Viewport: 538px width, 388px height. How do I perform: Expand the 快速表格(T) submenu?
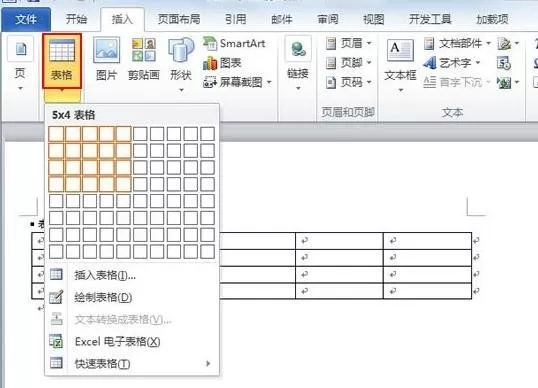click(x=132, y=363)
